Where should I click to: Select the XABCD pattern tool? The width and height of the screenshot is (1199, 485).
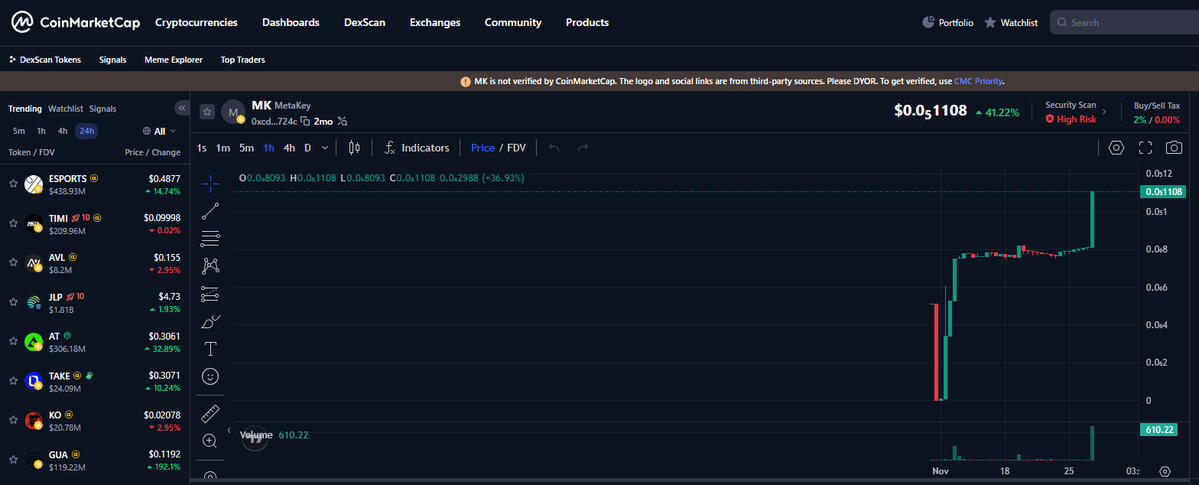click(x=210, y=266)
